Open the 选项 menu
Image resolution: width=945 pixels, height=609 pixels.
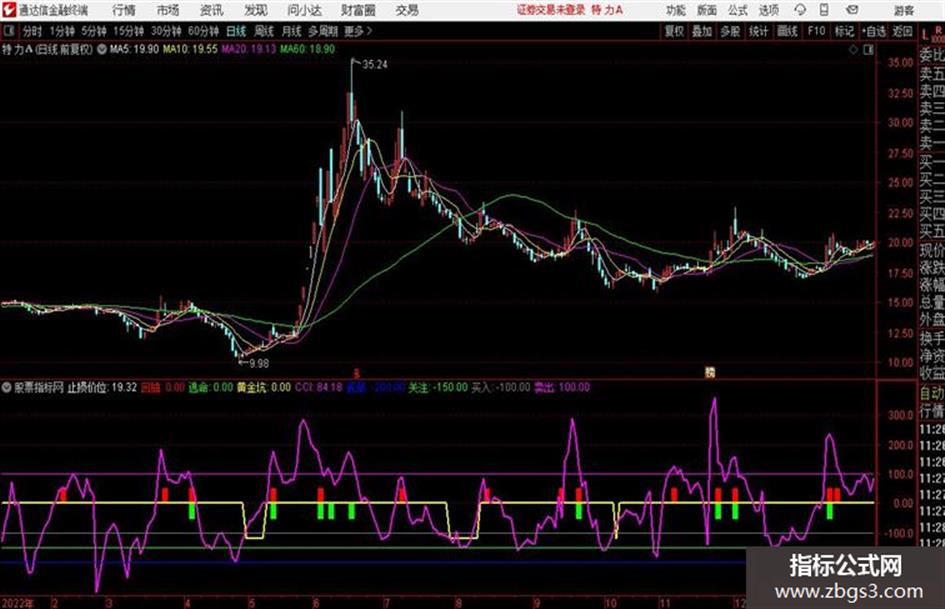click(x=769, y=10)
